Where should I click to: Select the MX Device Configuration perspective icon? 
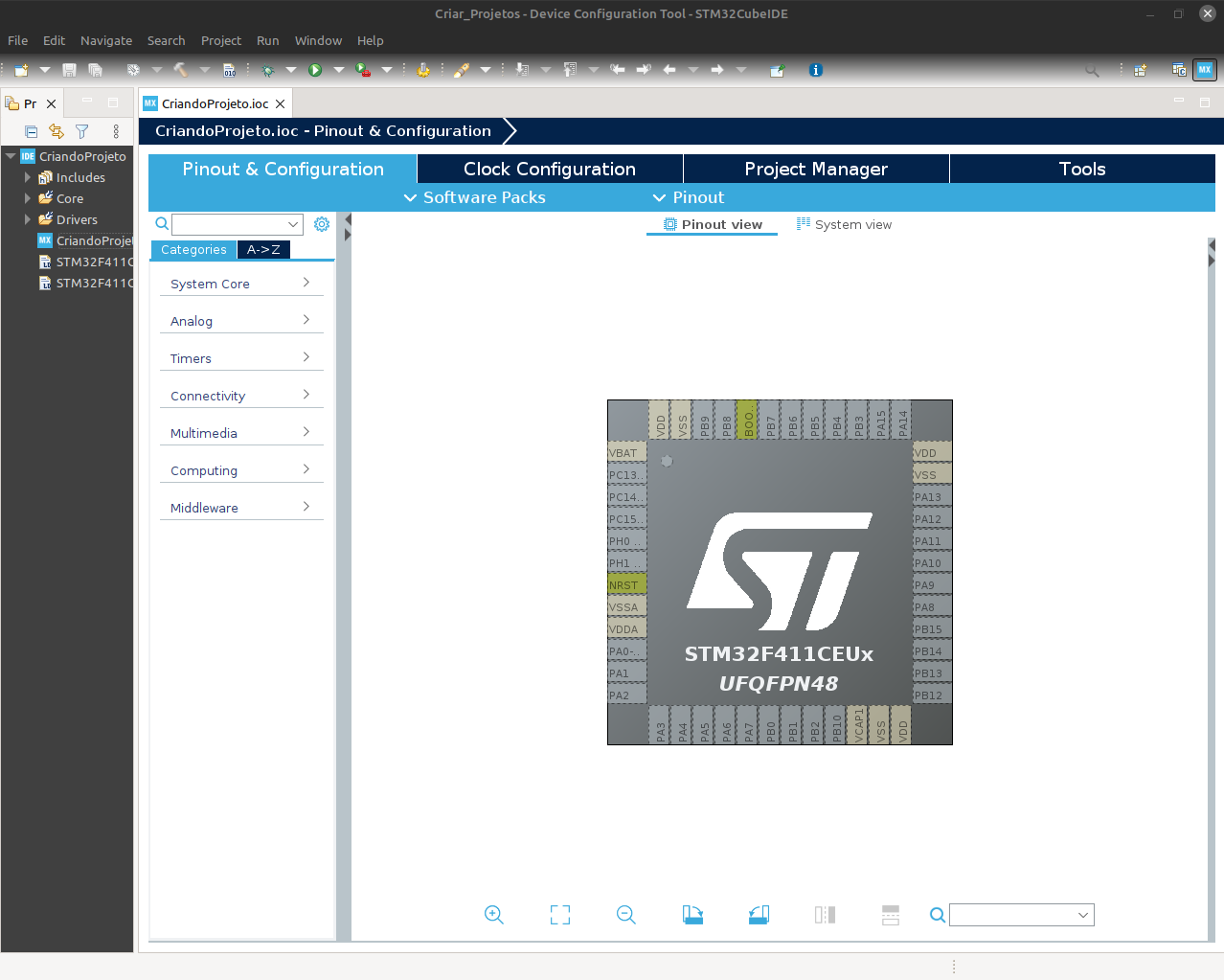[1205, 70]
